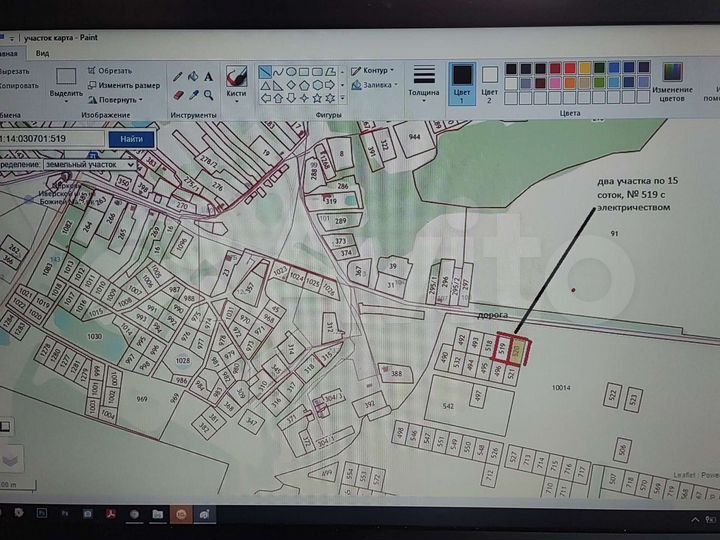The image size is (720, 540).
Task: Pick the Down arrow shape
Action: click(291, 98)
